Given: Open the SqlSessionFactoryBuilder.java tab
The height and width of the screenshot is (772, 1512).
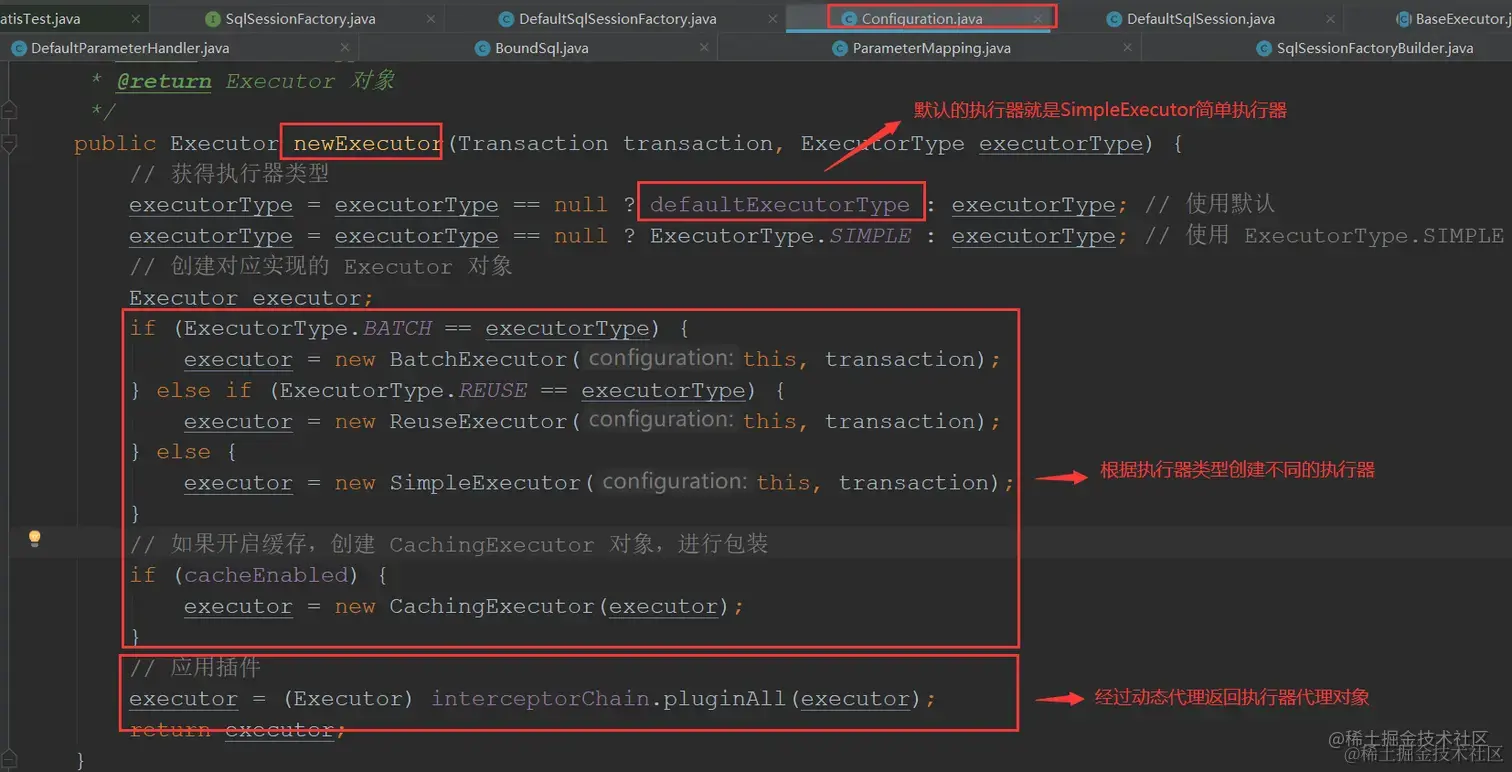Looking at the screenshot, I should click(1374, 48).
